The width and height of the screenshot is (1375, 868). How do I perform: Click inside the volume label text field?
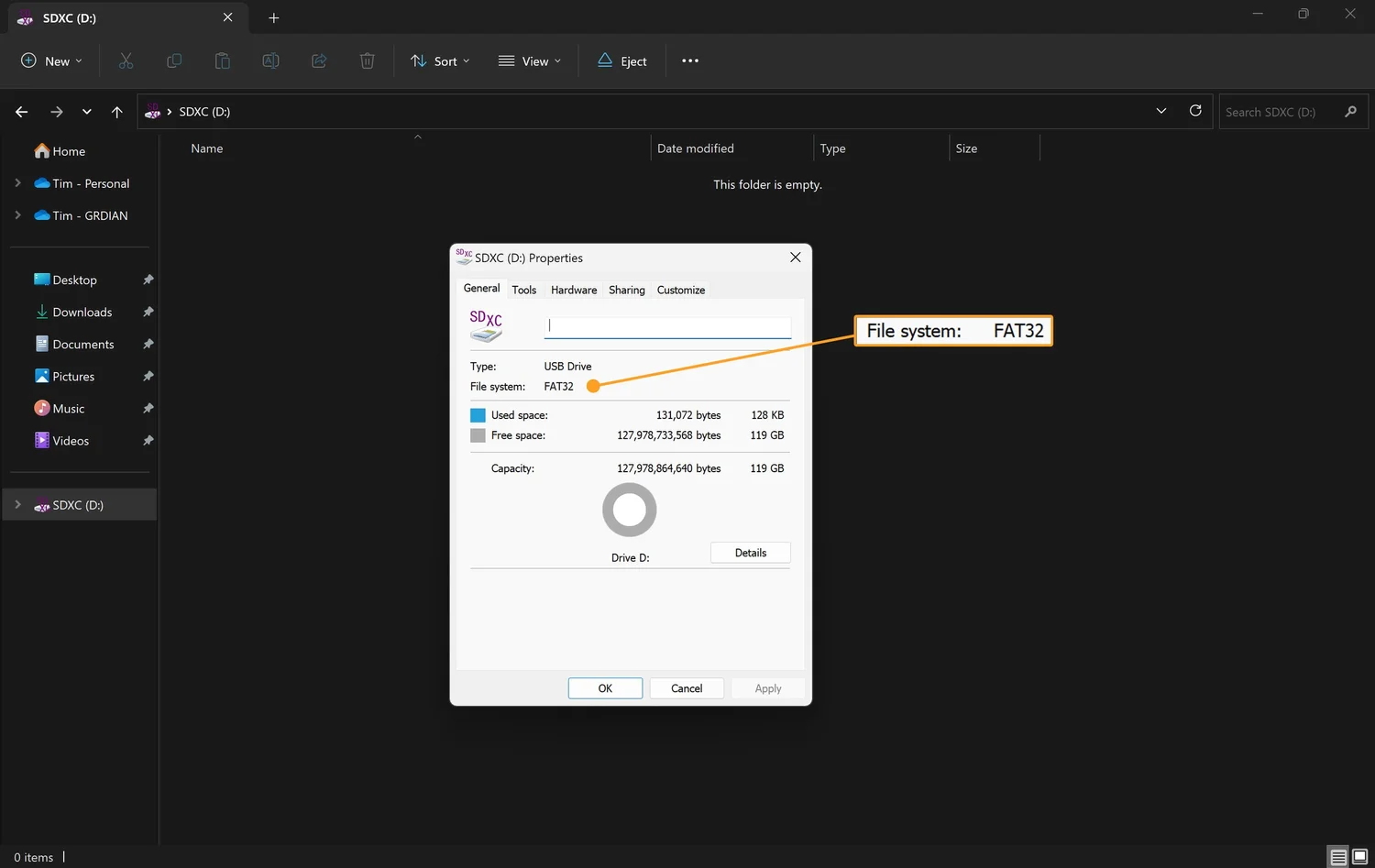coord(666,327)
